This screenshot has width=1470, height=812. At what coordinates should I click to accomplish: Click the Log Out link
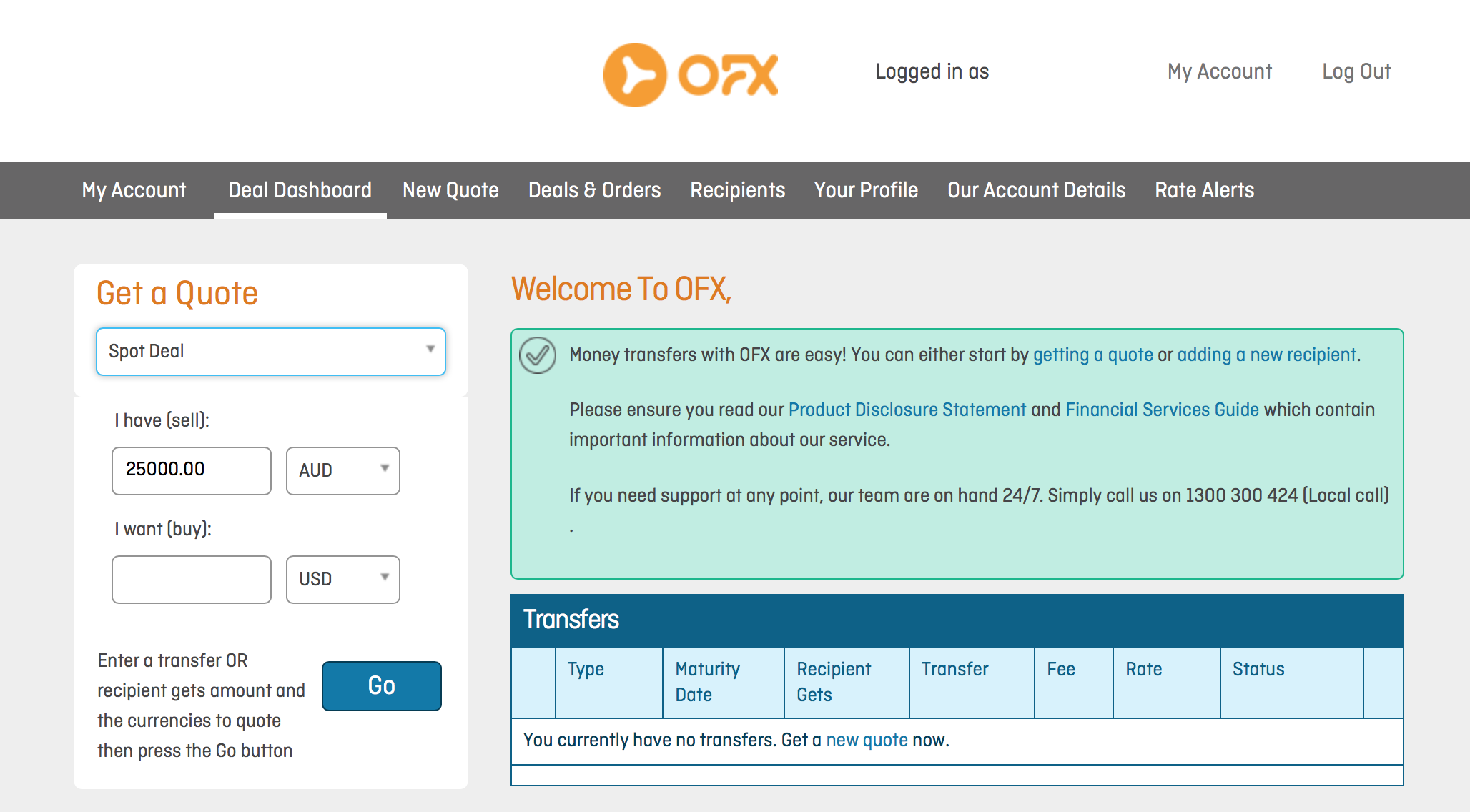click(1356, 71)
